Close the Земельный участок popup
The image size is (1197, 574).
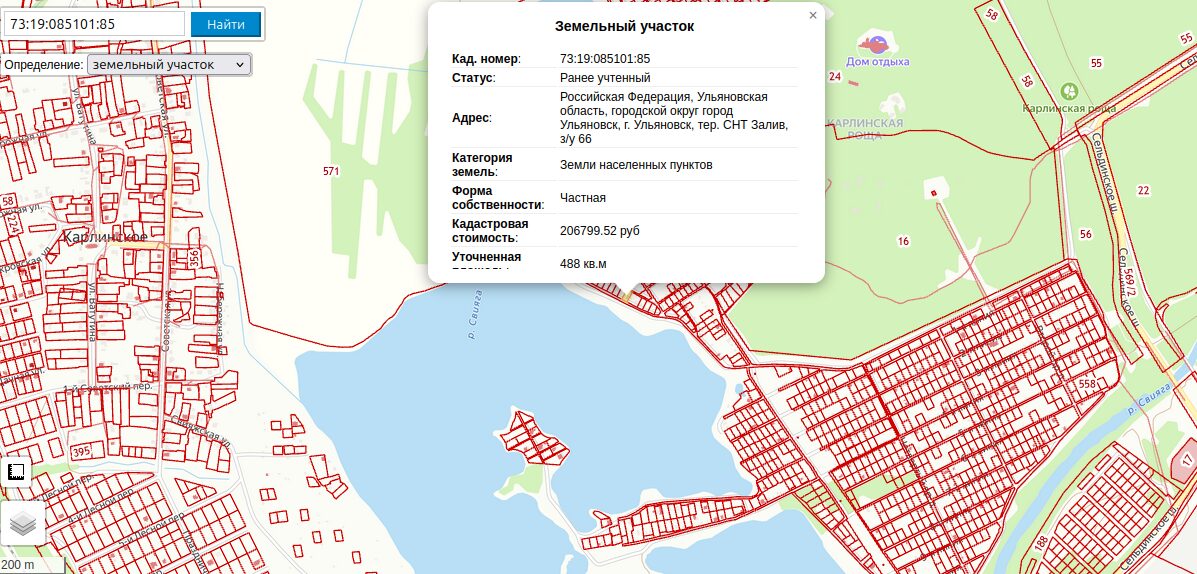click(x=813, y=15)
